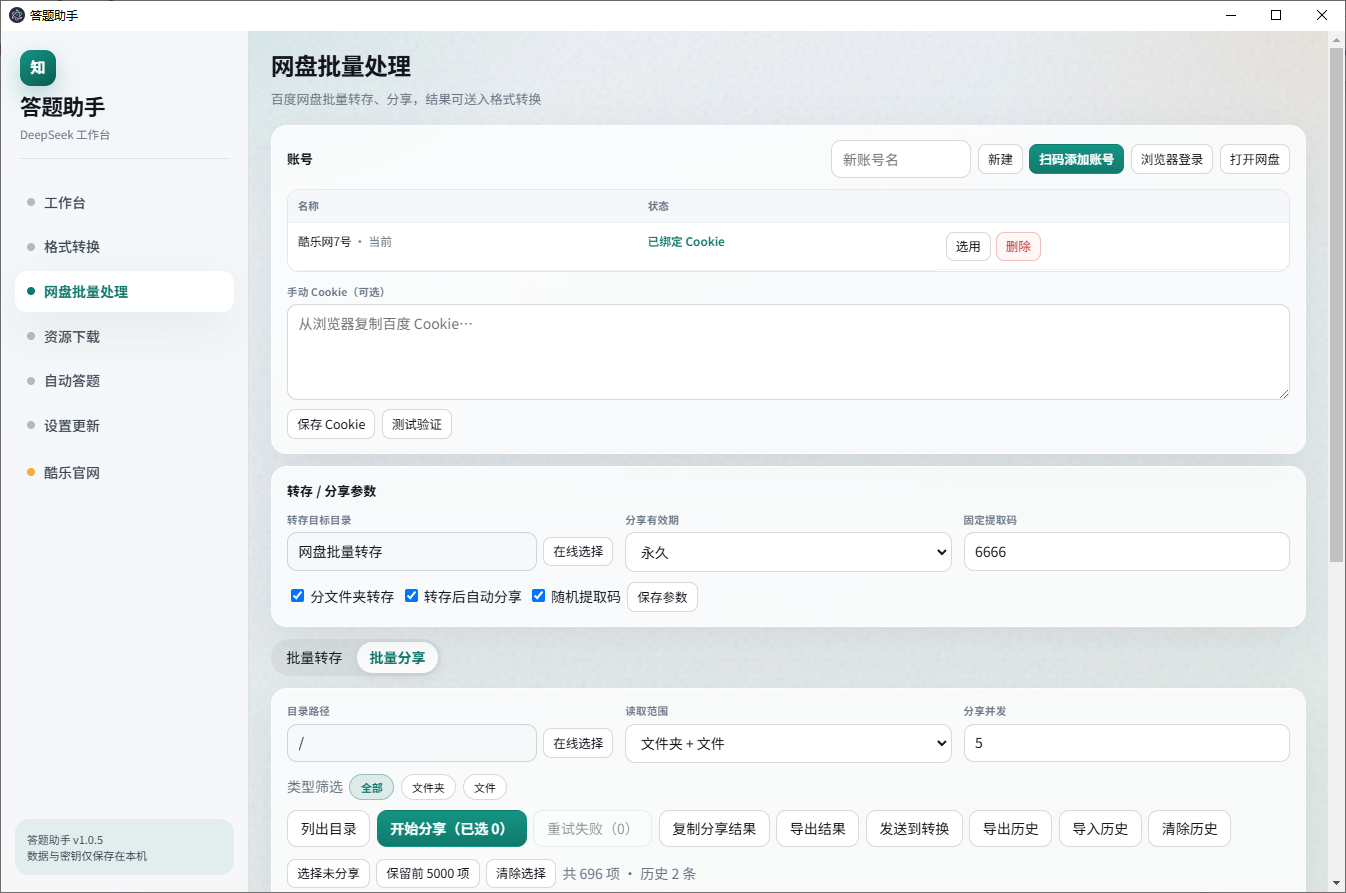Delete account 酷乐网7号 with 删除

1018,246
